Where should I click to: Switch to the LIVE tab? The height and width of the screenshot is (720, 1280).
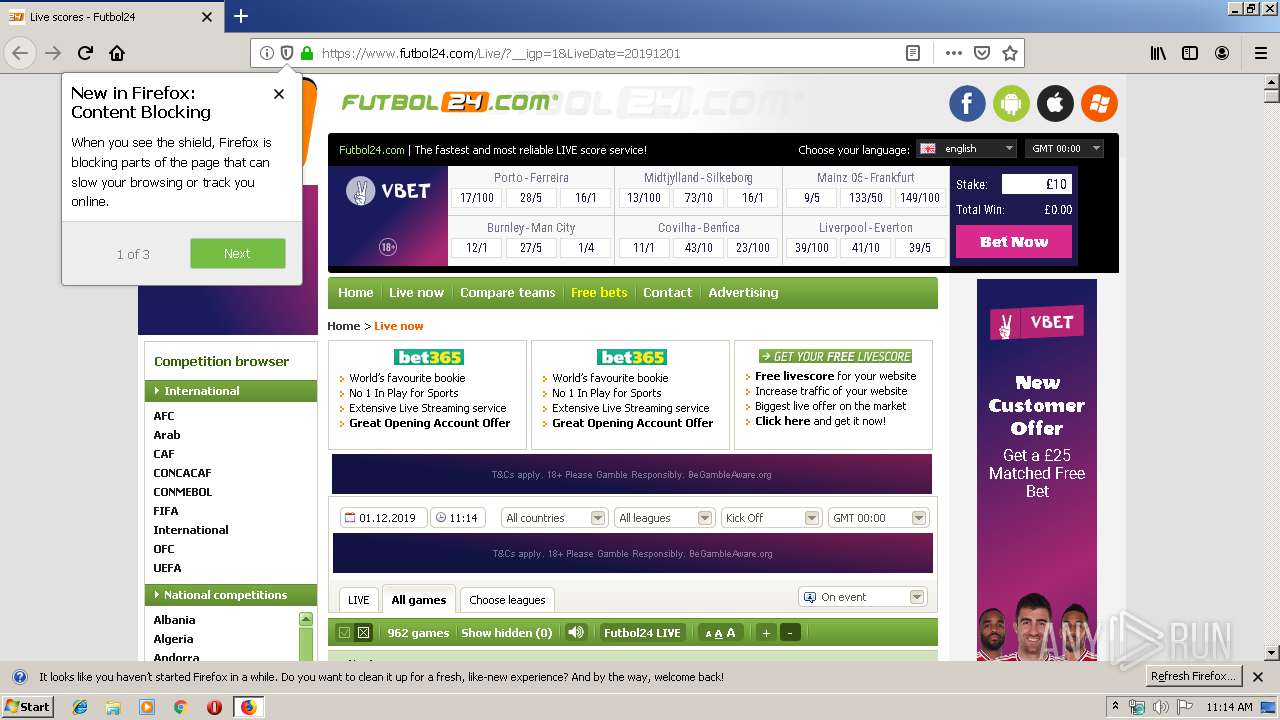point(358,600)
